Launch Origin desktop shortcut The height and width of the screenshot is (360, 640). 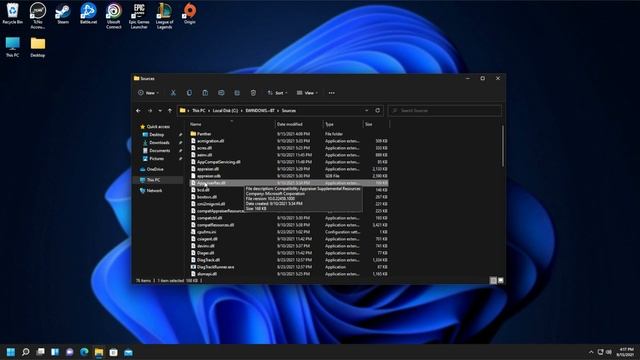pos(189,13)
